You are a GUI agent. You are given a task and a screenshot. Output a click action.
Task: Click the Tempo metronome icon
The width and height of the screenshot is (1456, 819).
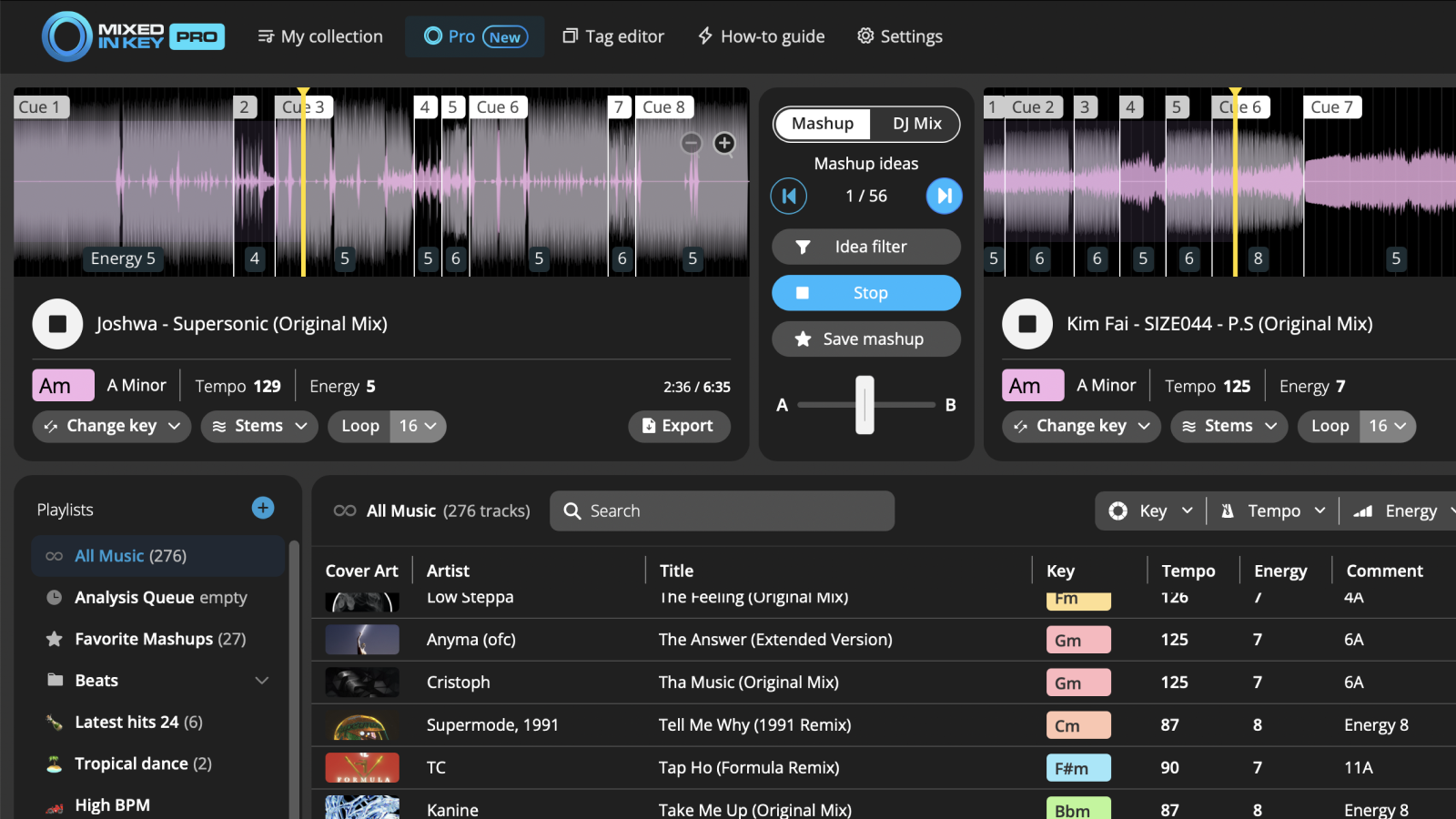1228,511
